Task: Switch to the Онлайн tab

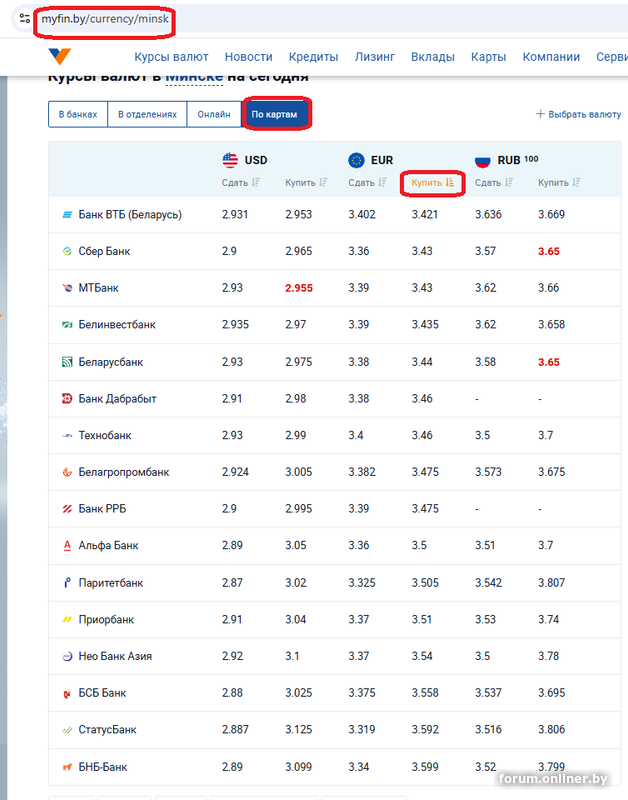Action: 214,114
